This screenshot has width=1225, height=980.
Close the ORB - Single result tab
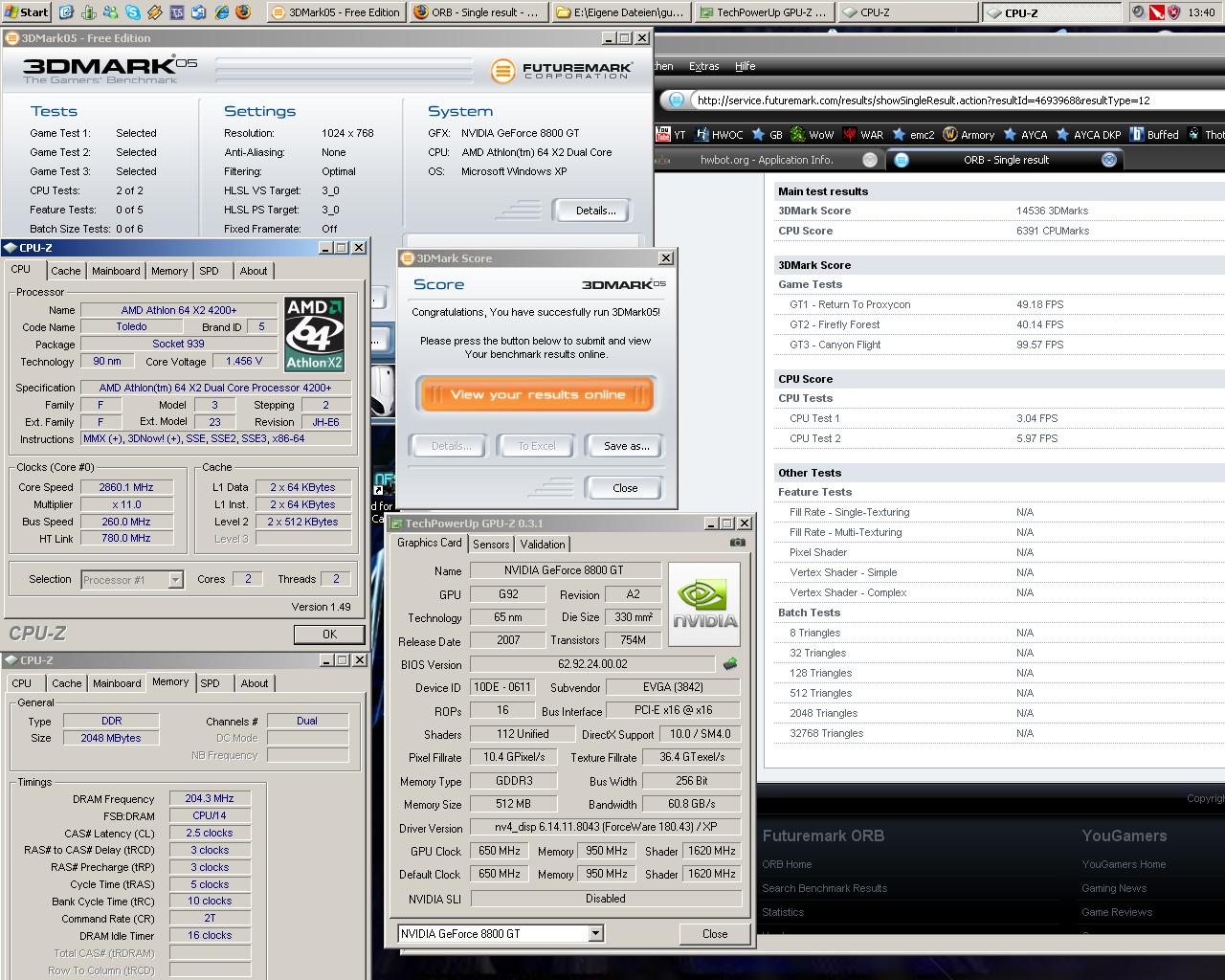click(x=1109, y=160)
